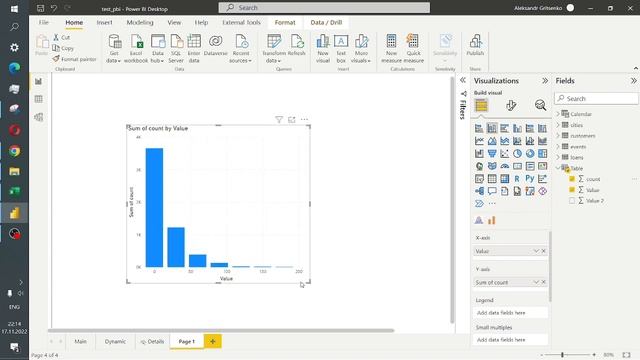The width and height of the screenshot is (640, 360).
Task: Open the Sum of count field dropdown
Action: coord(536,282)
